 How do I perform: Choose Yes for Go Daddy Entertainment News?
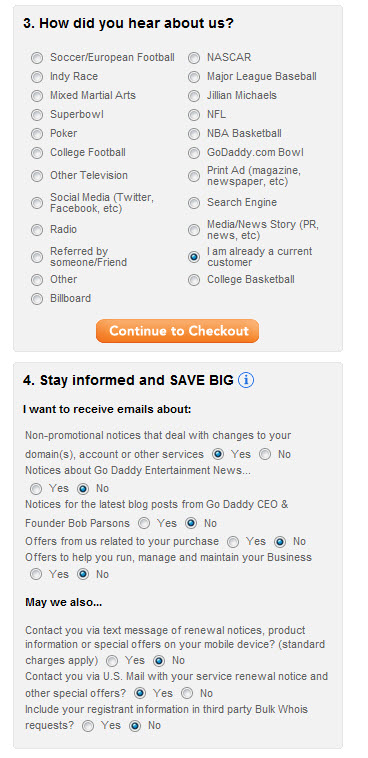[x=36, y=489]
